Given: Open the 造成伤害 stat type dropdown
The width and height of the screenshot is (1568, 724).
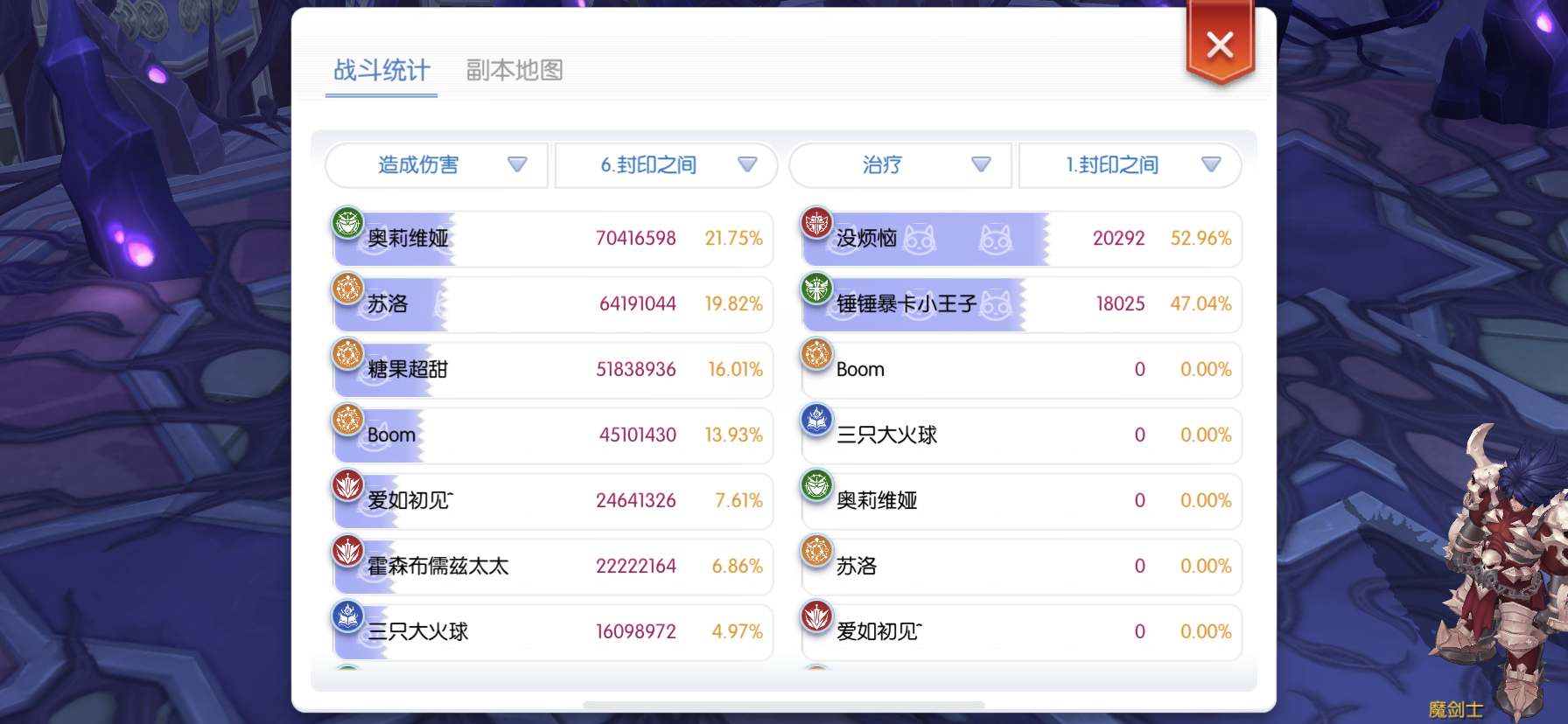Looking at the screenshot, I should click(437, 165).
